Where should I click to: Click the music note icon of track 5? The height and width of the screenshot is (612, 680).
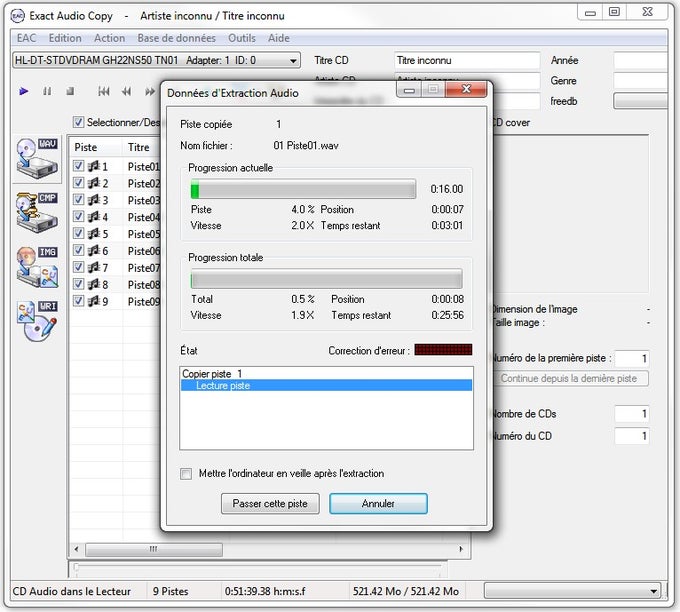pyautogui.click(x=93, y=234)
